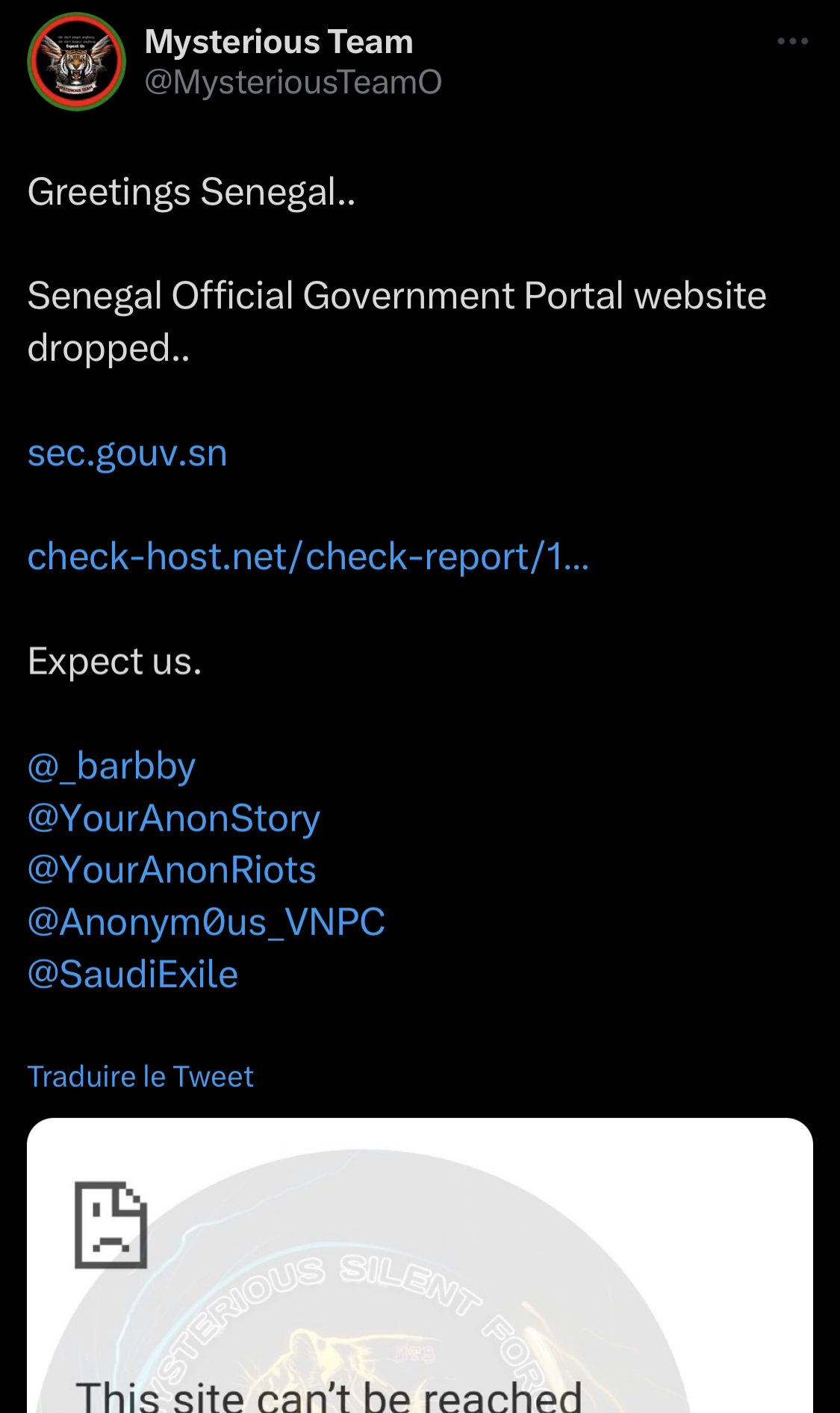Open the check-host.net report link
Image resolution: width=840 pixels, height=1413 pixels.
coord(308,557)
